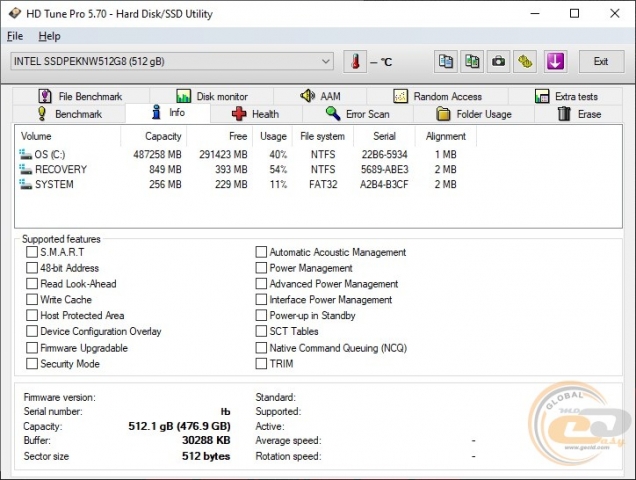Switch to the Erase tab
Image resolution: width=636 pixels, height=480 pixels.
579,114
